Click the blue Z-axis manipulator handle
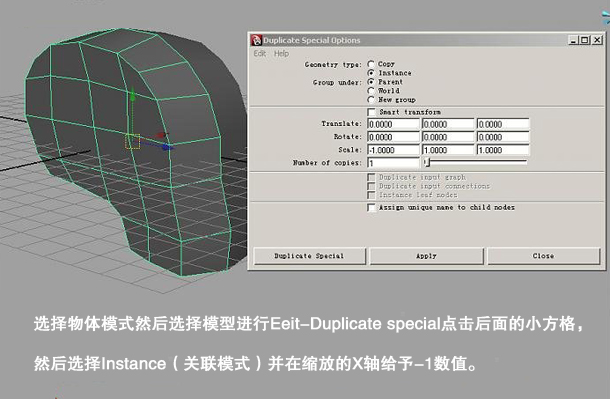The width and height of the screenshot is (610, 399). coord(167,147)
